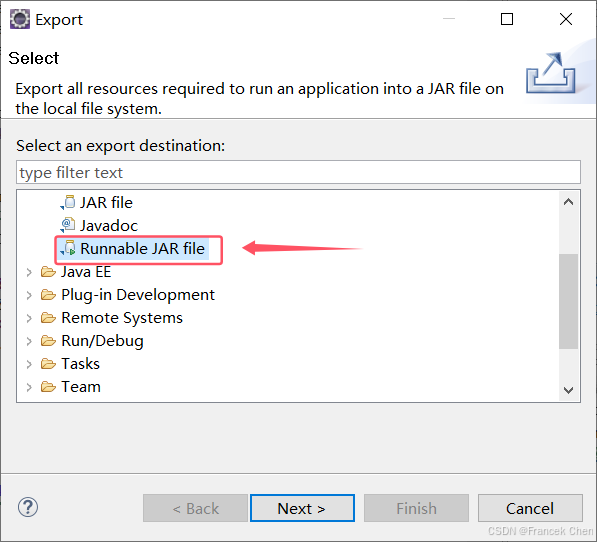Click the scroll down arrow in list
Screen dimensions: 597x542
click(568, 390)
